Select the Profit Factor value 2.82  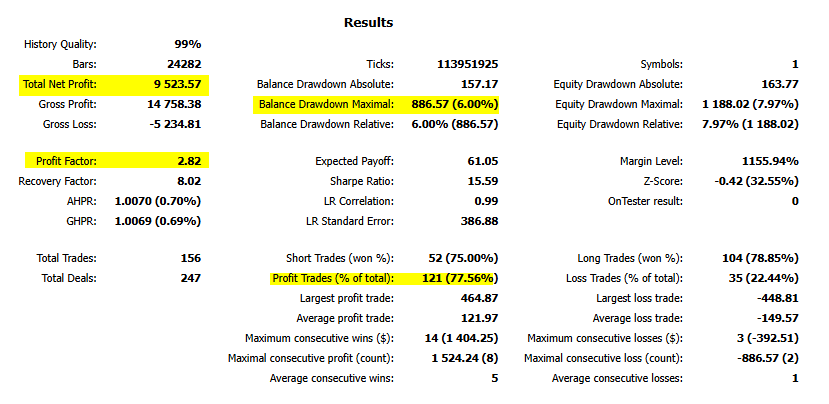click(186, 161)
